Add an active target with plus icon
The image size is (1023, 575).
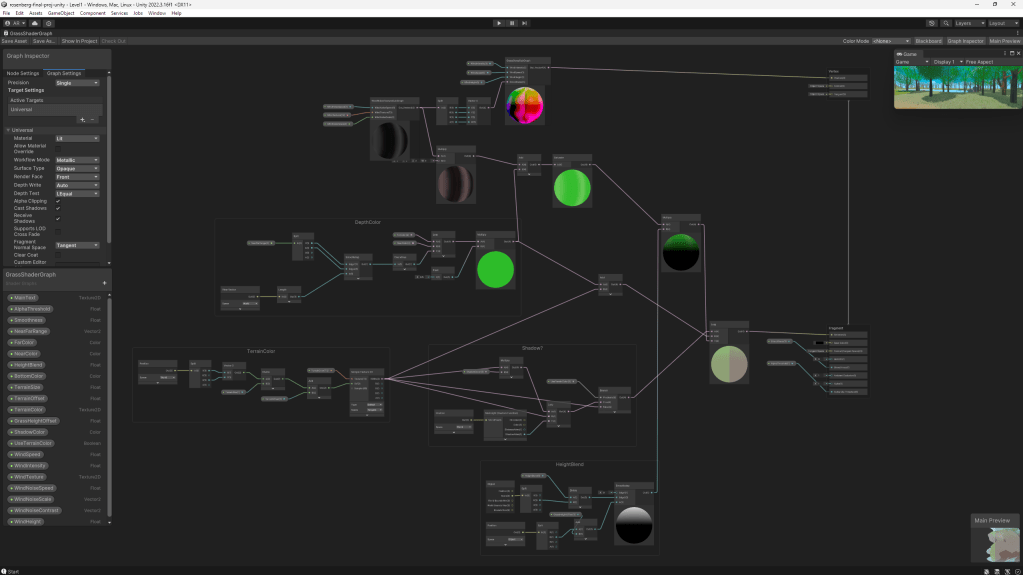click(x=83, y=119)
